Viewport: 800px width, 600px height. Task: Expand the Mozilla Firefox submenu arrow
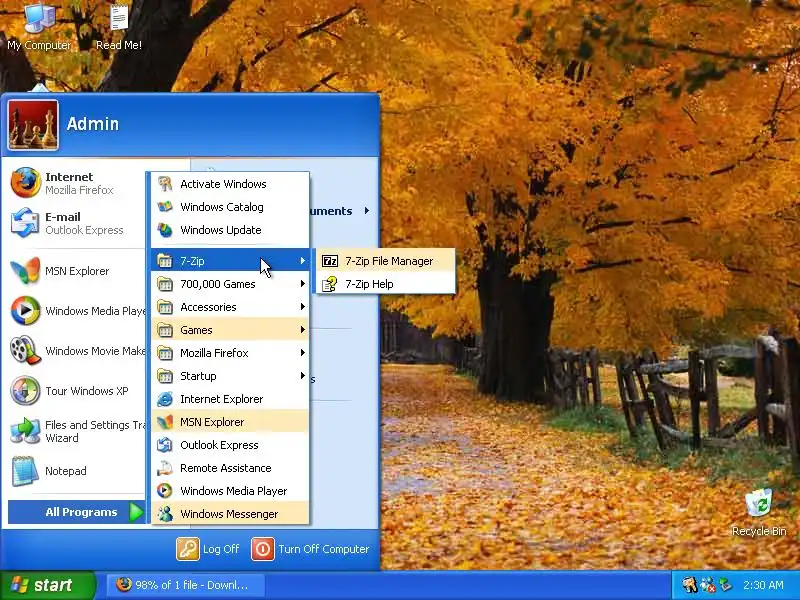click(x=303, y=353)
